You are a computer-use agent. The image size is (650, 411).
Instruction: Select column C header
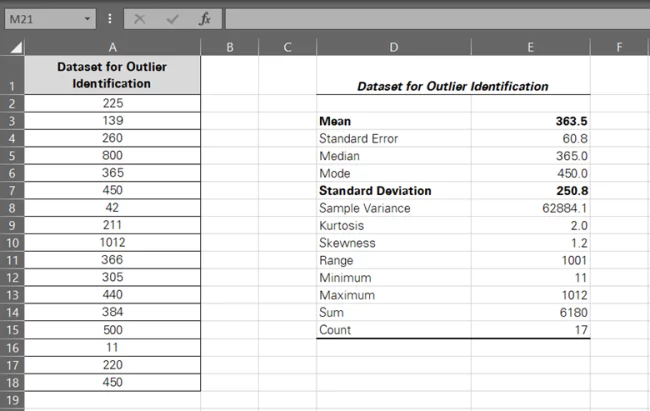(287, 47)
